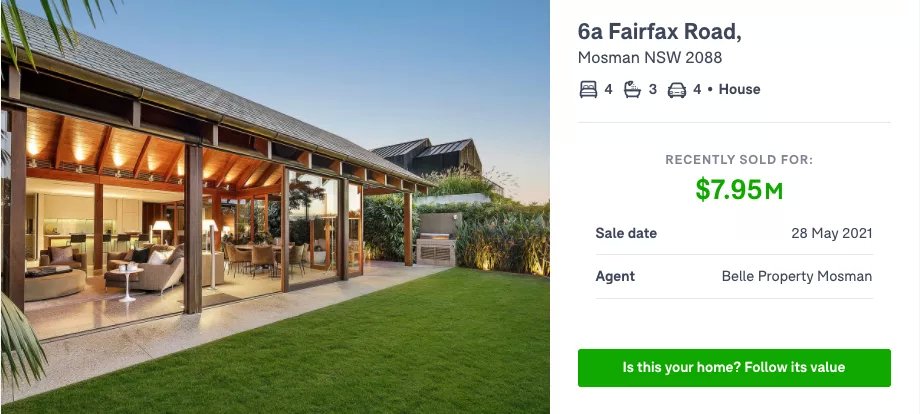Click the green Follow its value button
Screen dimensions: 920x414
point(734,368)
